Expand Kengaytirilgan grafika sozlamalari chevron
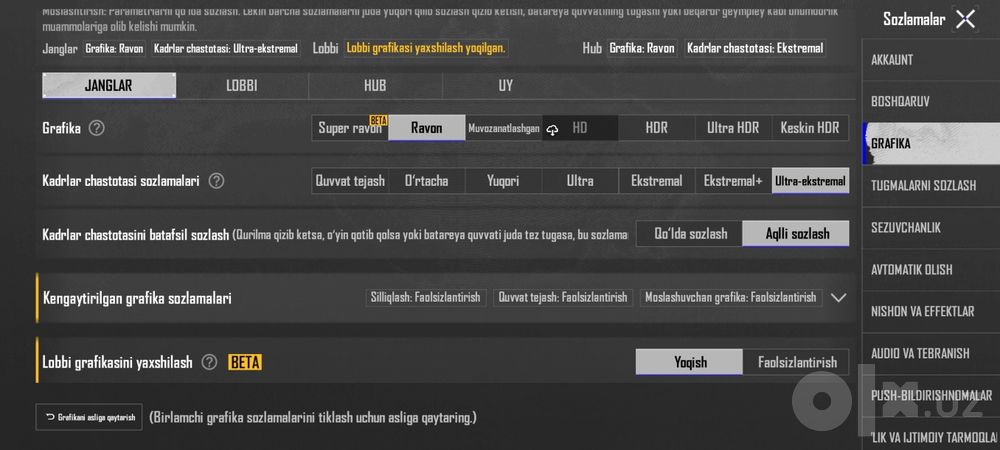Viewport: 1000px width, 450px height. [839, 298]
